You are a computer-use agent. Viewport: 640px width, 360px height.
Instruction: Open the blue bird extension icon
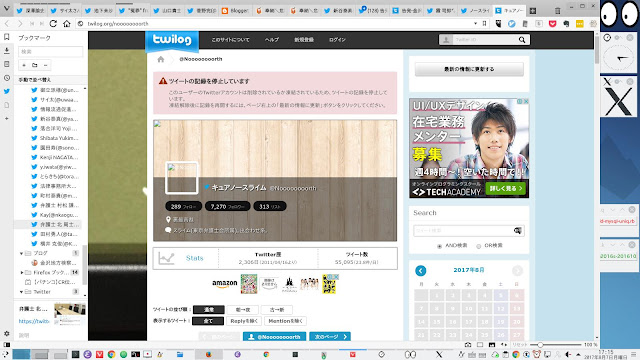(512, 24)
